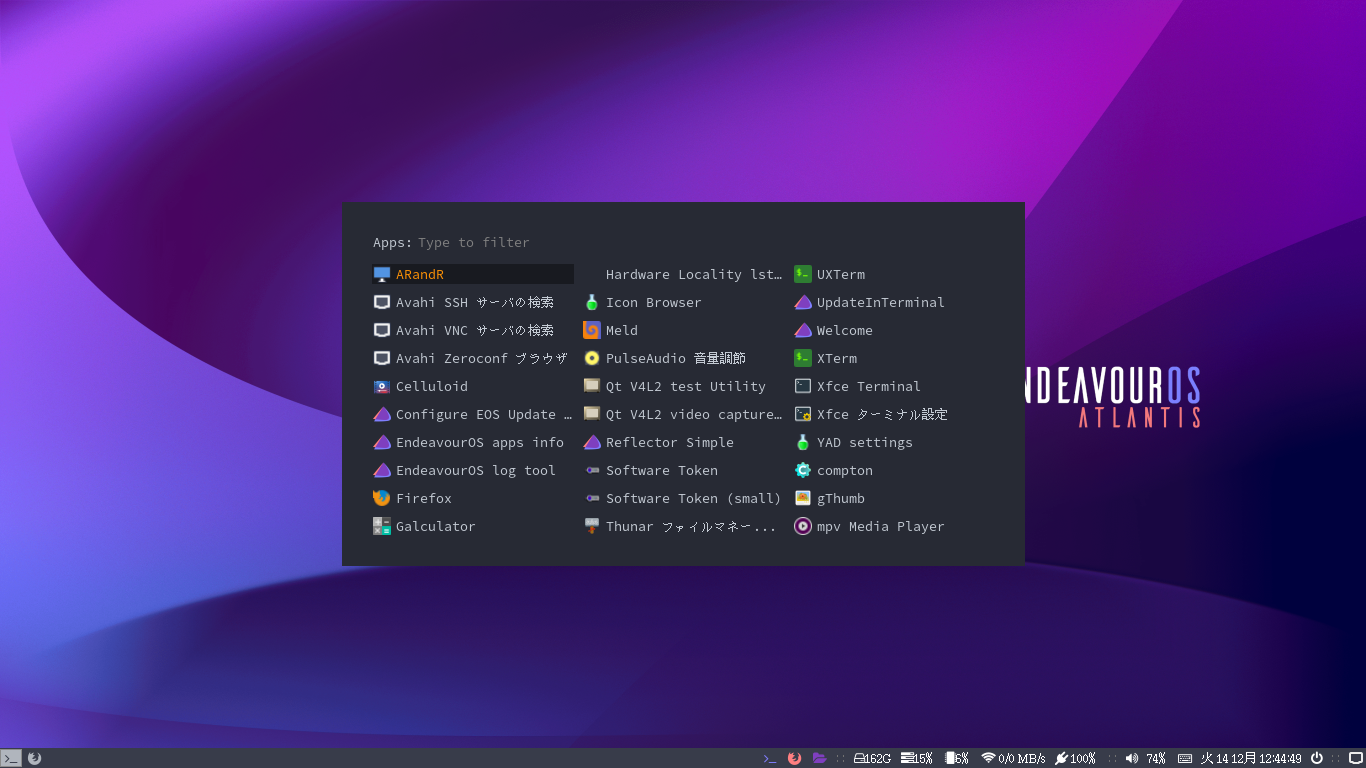This screenshot has width=1366, height=768.
Task: Open PulseAudio volume control entry
Action: 683,358
